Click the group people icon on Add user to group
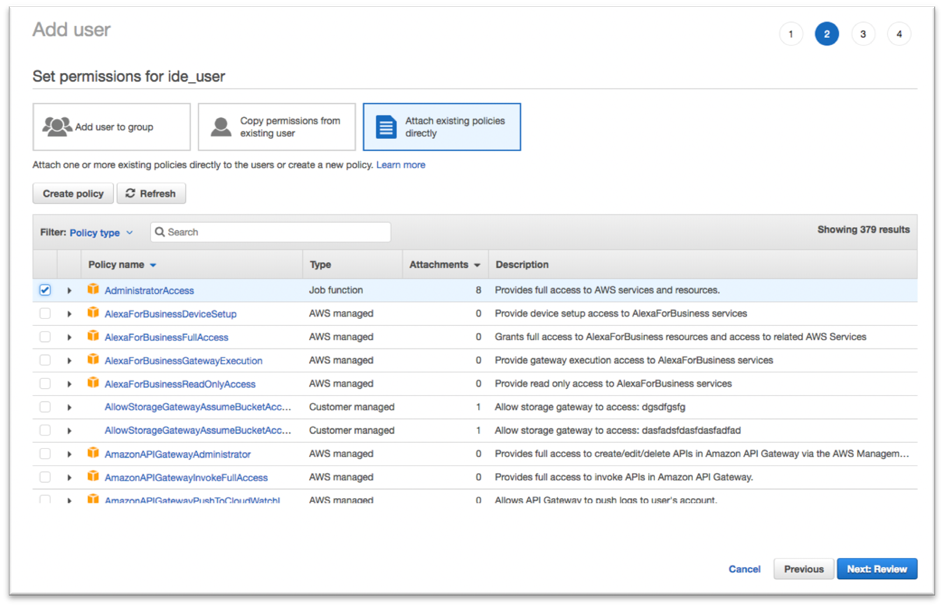 coord(57,126)
